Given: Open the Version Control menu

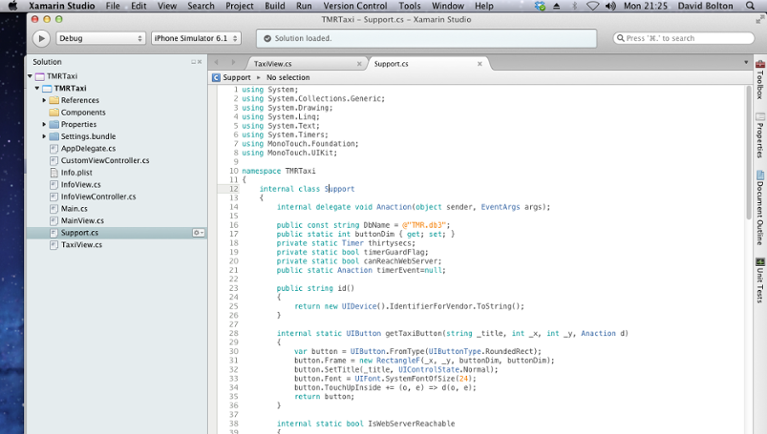Looking at the screenshot, I should pyautogui.click(x=355, y=6).
